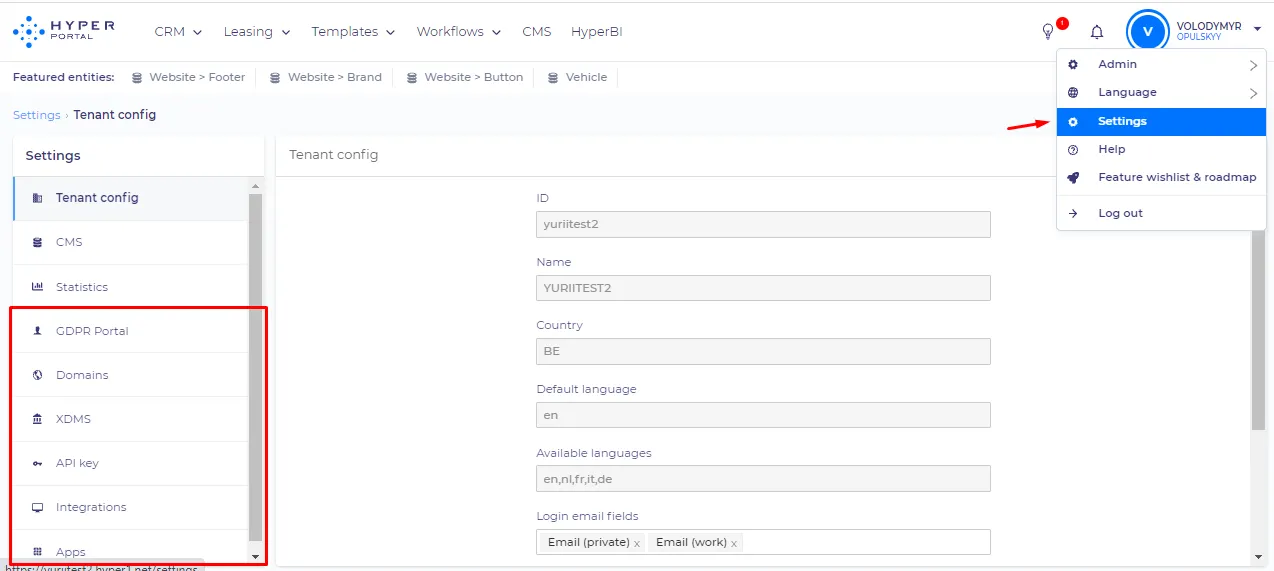Open featured entity Website > Brand

point(325,77)
